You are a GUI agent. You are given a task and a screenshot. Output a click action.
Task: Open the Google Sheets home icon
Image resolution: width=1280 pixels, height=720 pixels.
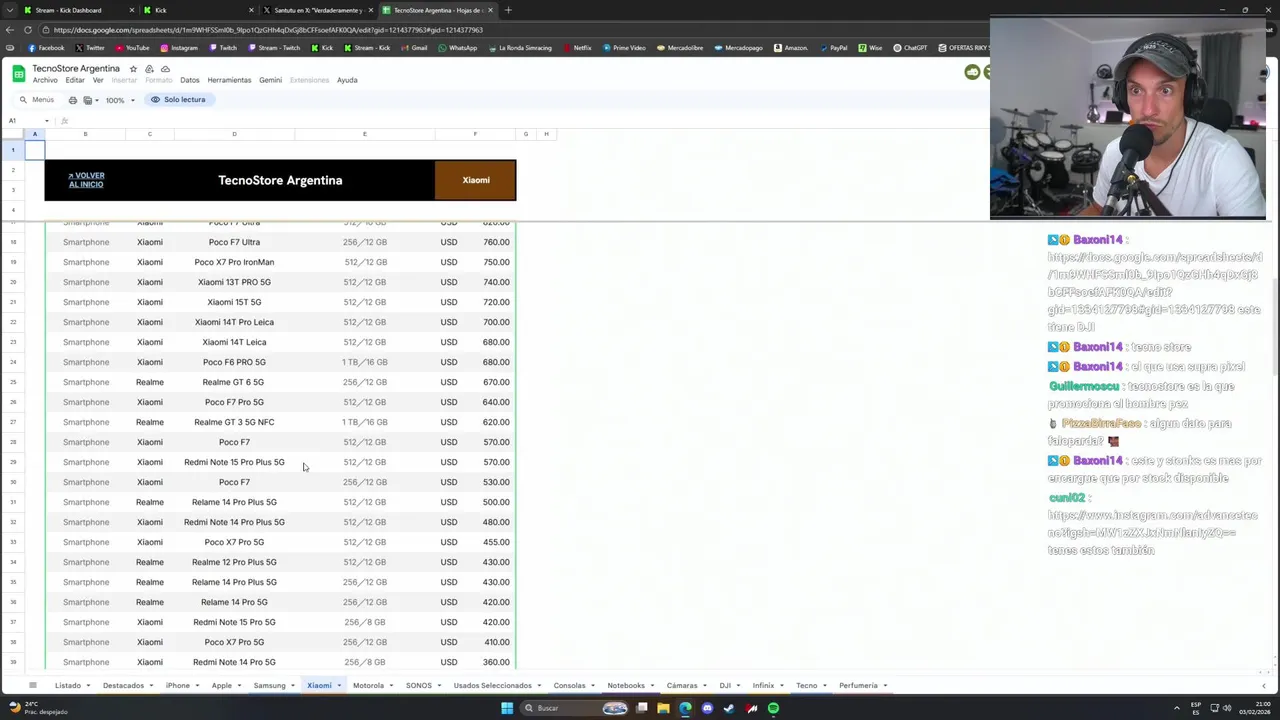click(x=18, y=74)
